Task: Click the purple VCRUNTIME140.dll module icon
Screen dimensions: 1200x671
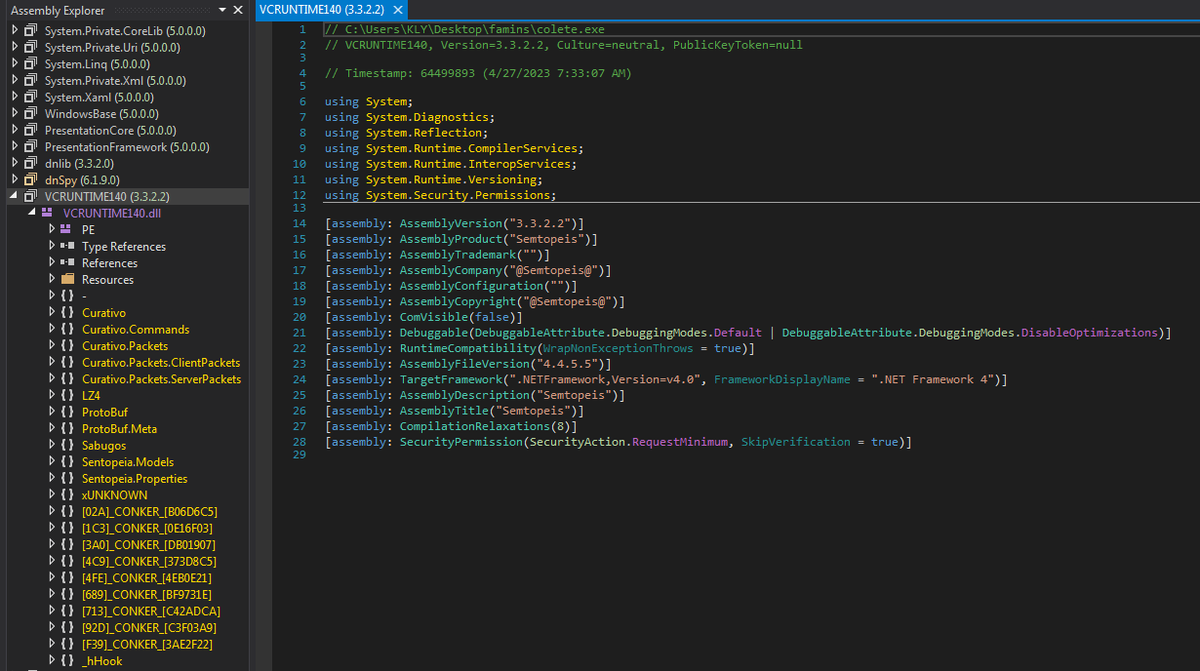Action: tap(47, 213)
